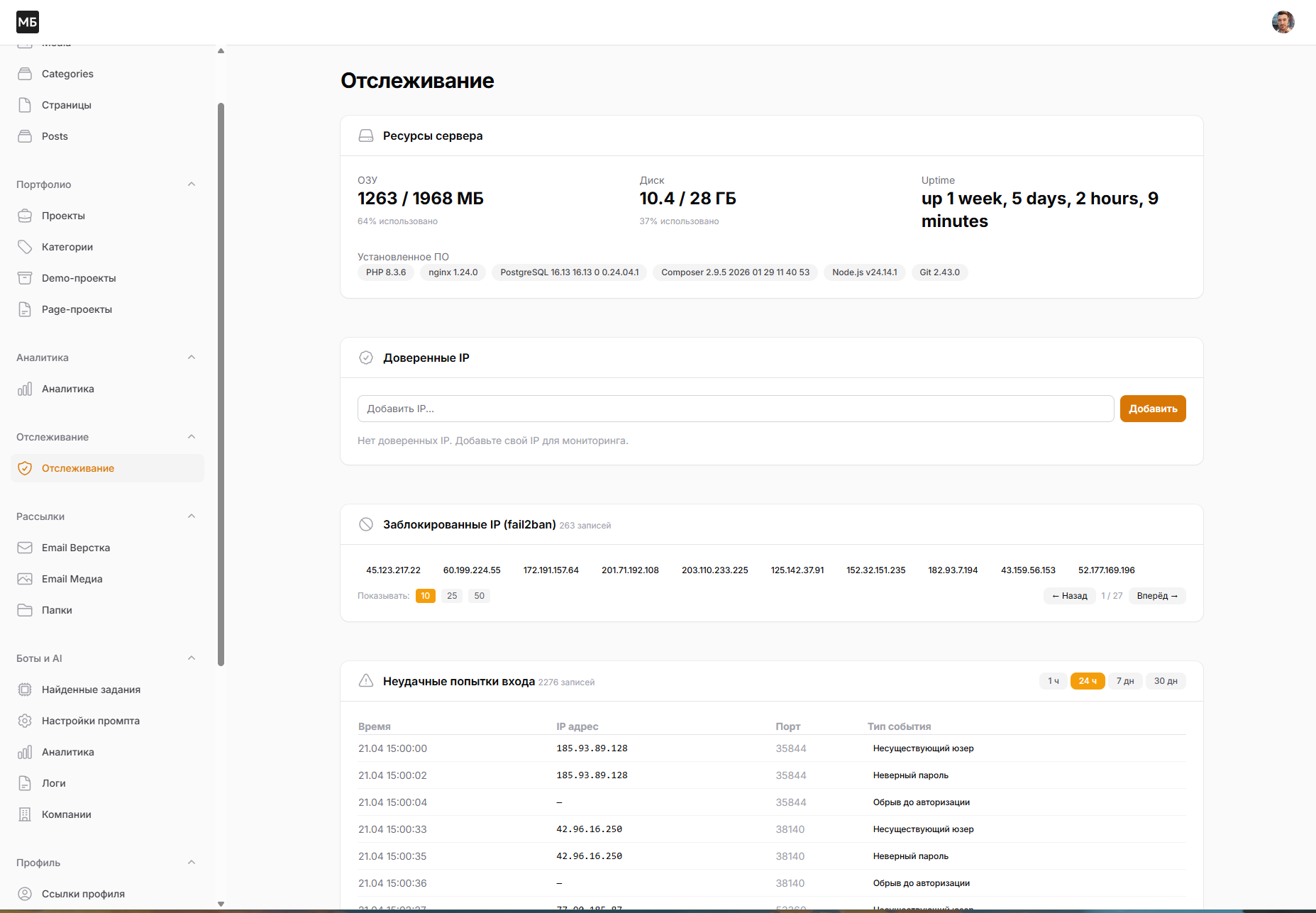1316x913 pixels.
Task: Open Папки folder item
Action: (x=57, y=610)
